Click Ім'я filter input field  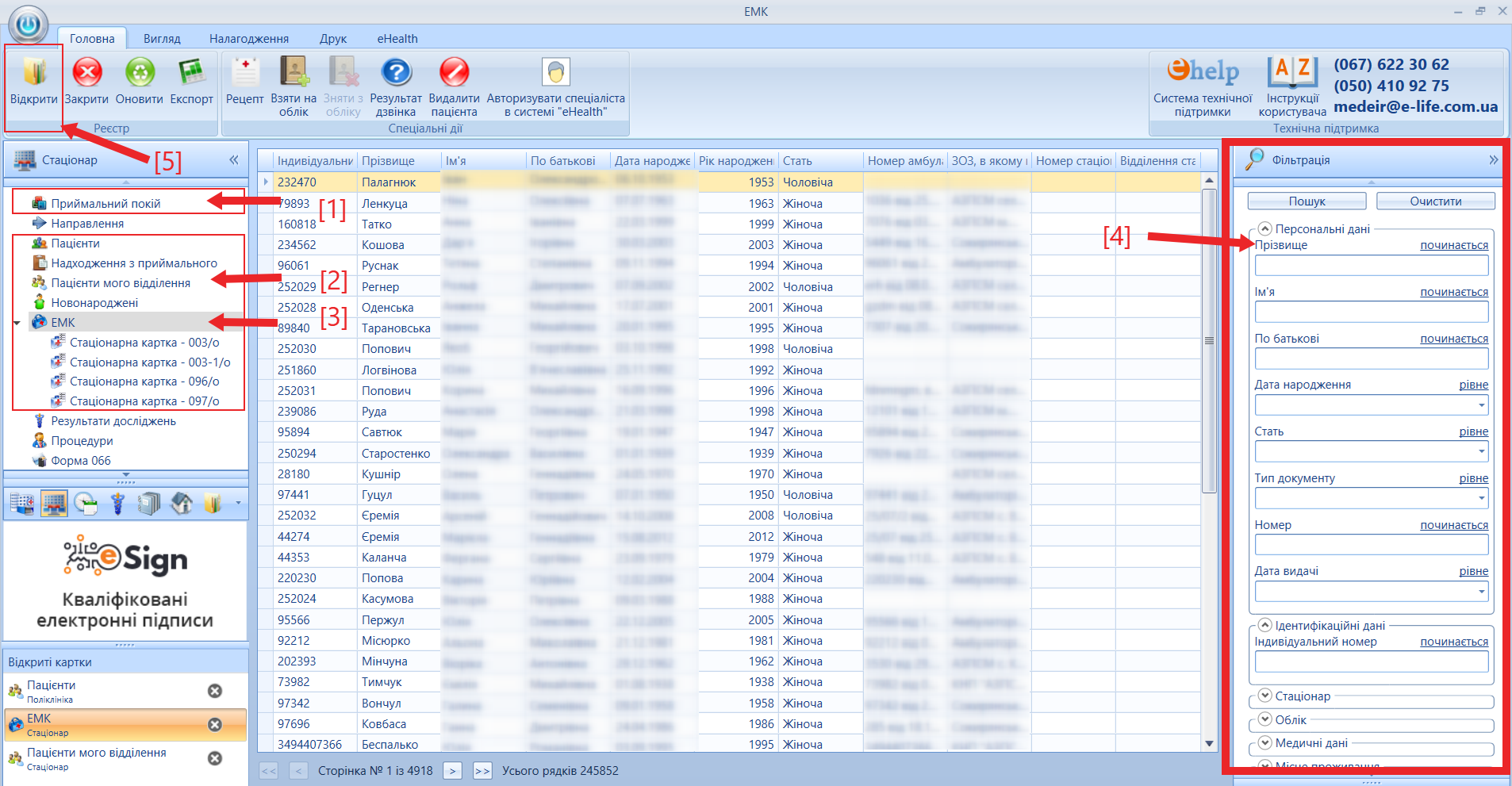coord(1372,312)
